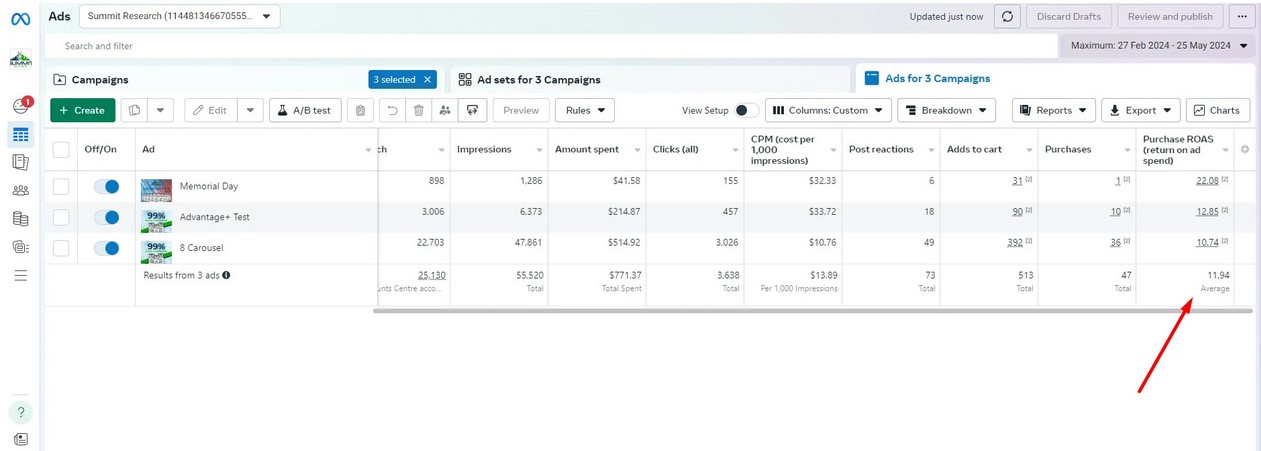Open Audiences from the left sidebar
The height and width of the screenshot is (451, 1261).
[20, 190]
